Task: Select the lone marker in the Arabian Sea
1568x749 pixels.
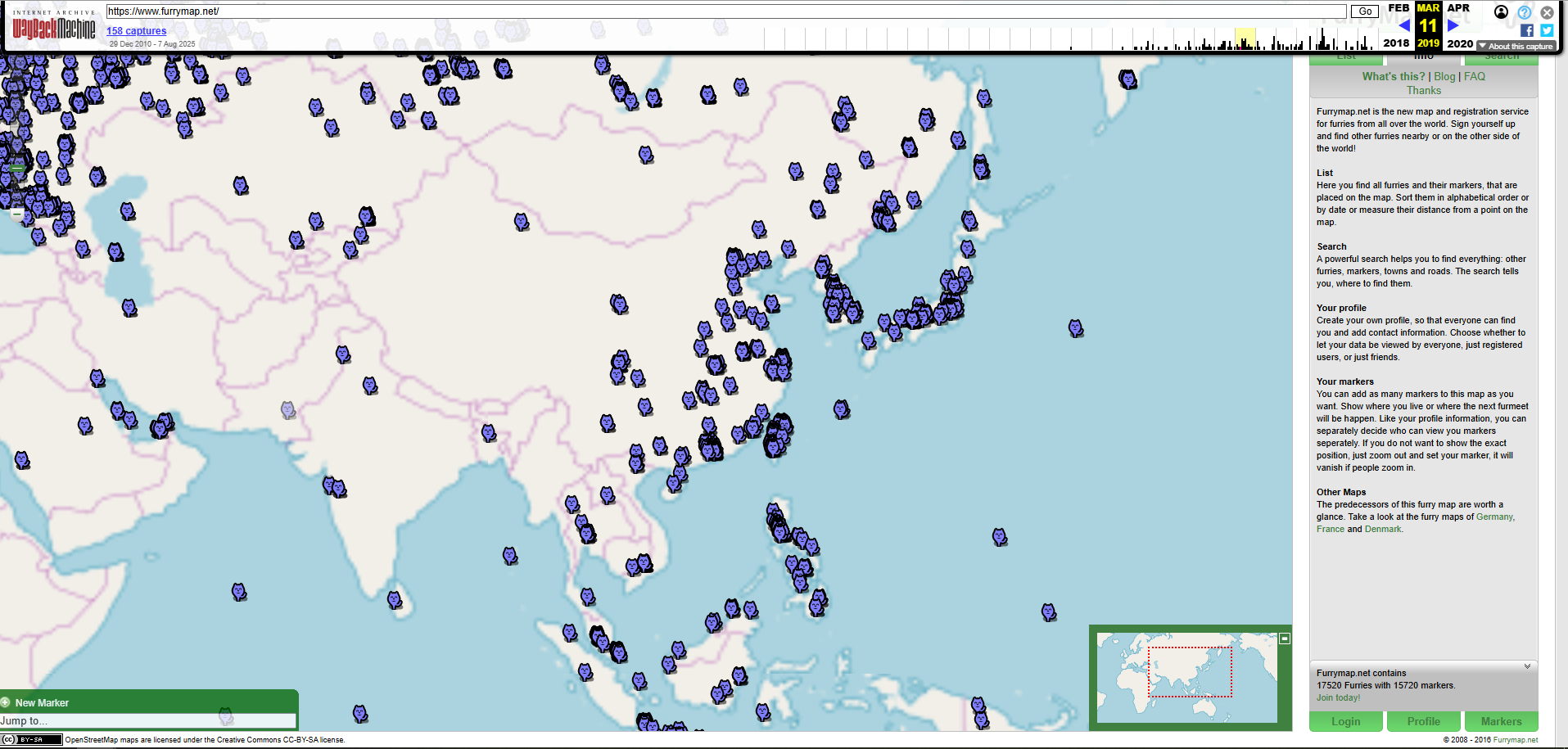Action: pos(239,592)
